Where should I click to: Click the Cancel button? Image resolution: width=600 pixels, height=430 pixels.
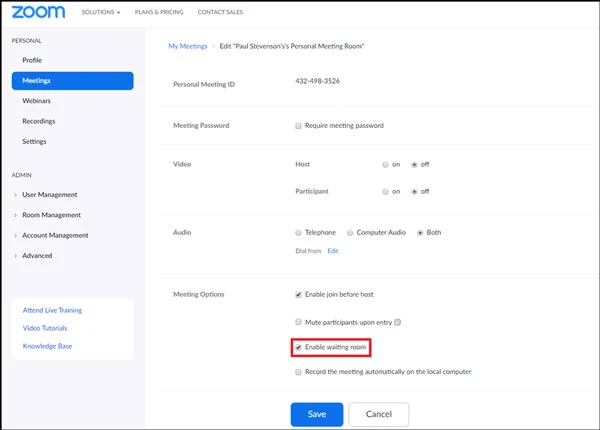378,413
